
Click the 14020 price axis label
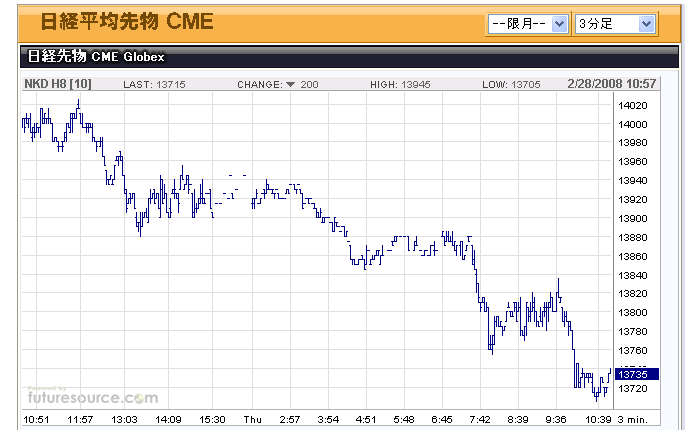pyautogui.click(x=633, y=105)
